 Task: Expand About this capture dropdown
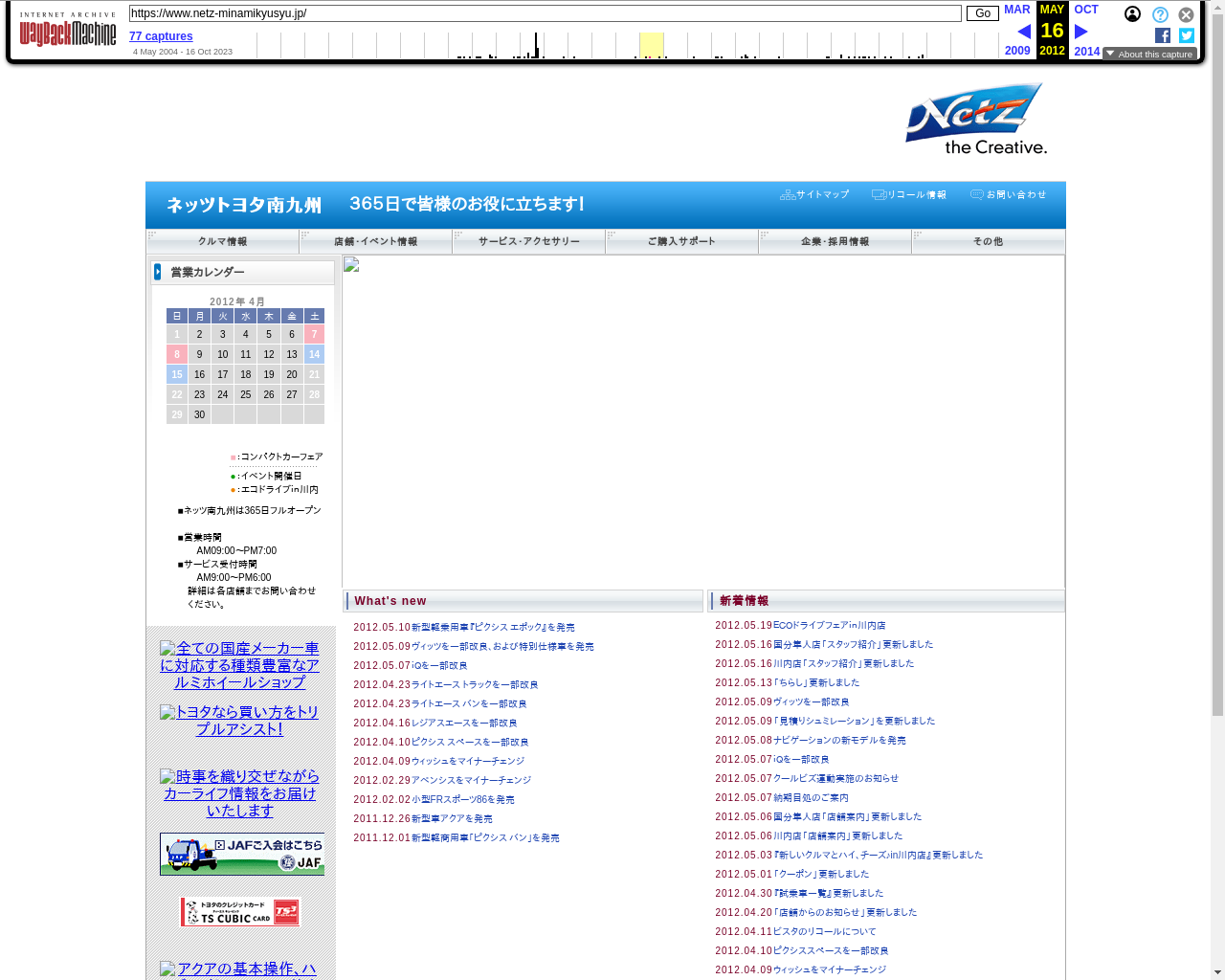tap(1149, 54)
